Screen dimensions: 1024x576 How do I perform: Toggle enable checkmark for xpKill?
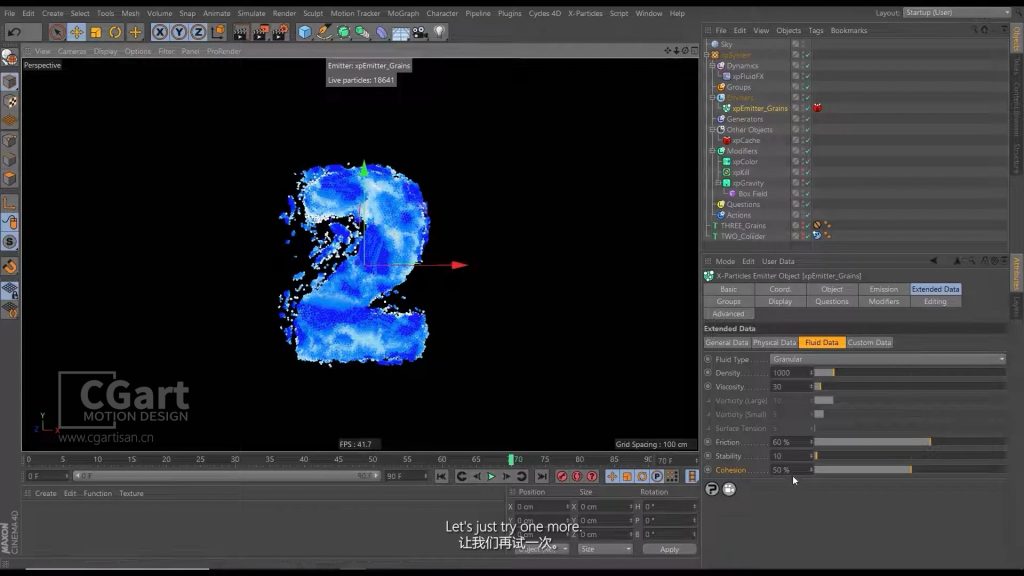pos(807,172)
